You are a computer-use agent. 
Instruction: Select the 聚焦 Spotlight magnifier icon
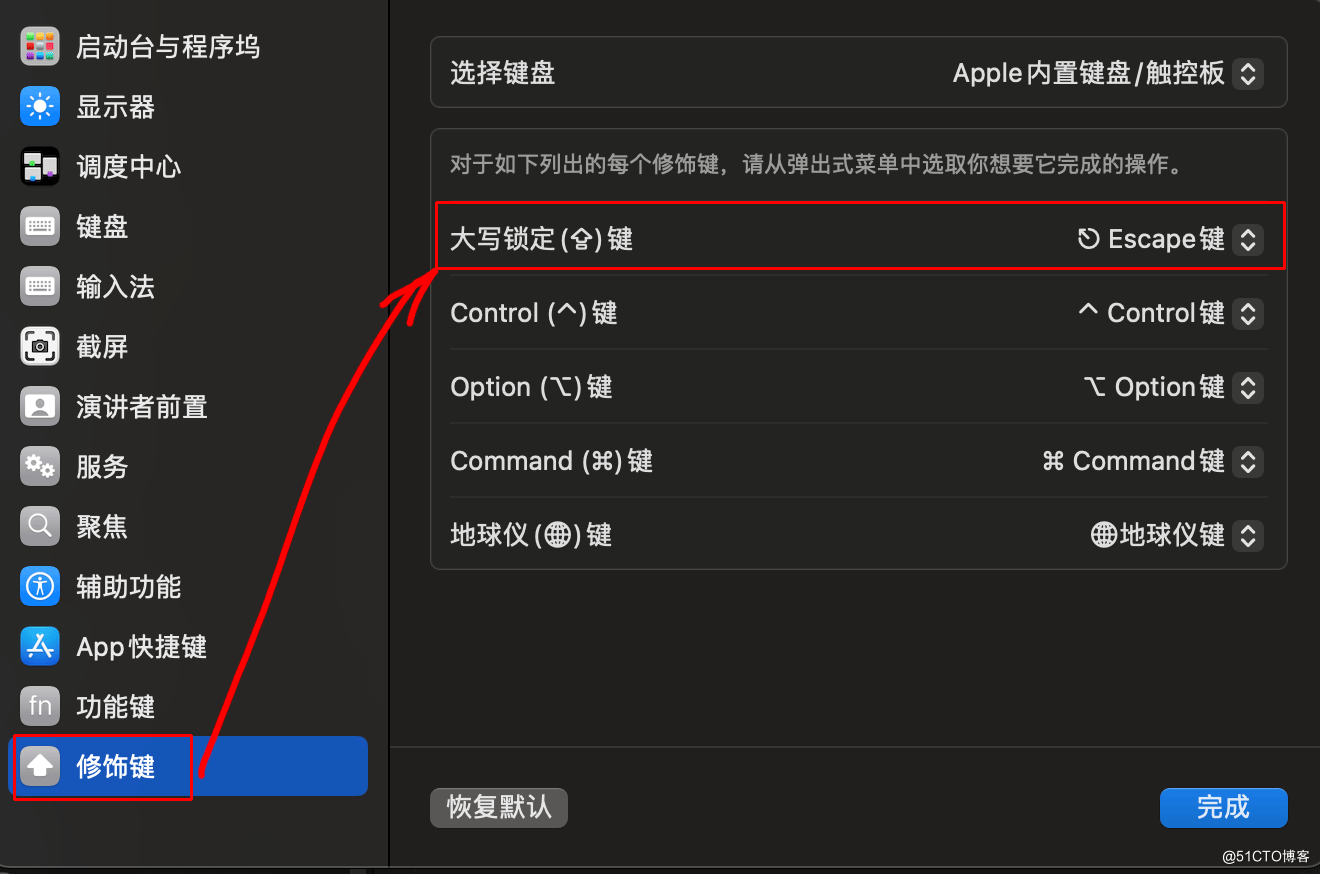tap(40, 527)
